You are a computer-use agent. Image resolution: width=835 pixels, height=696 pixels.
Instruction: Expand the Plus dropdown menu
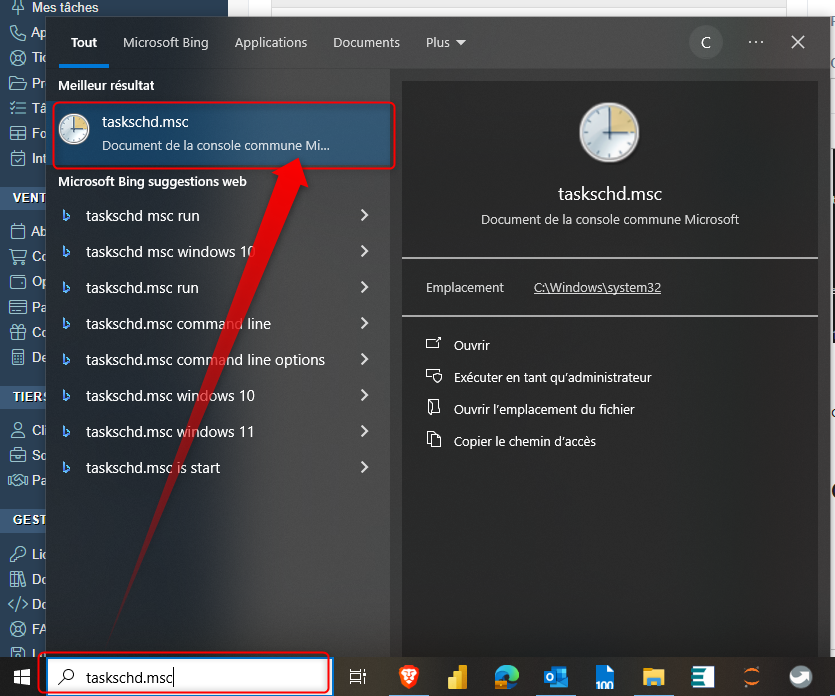446,43
